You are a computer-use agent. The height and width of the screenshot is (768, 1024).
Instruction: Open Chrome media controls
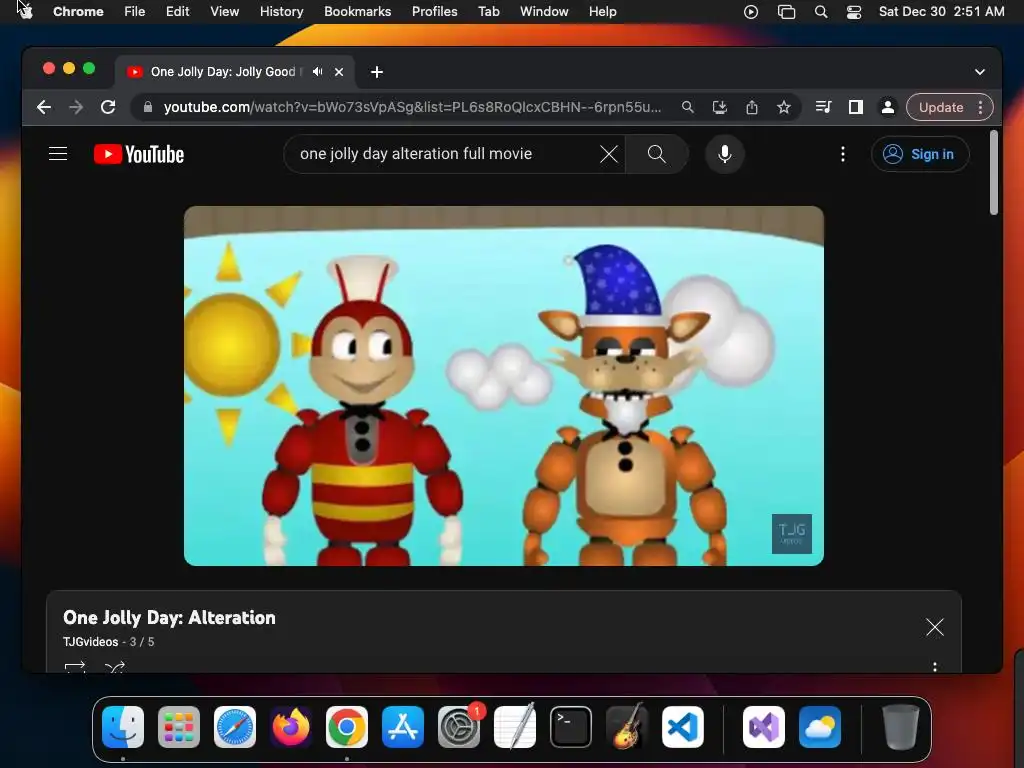point(824,107)
